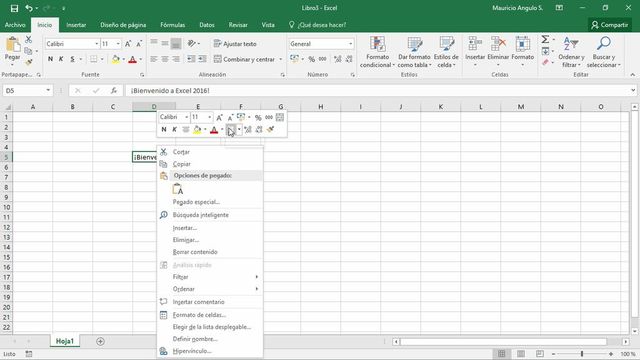
Task: Open the ribbon text orientation tool
Action: point(191,43)
